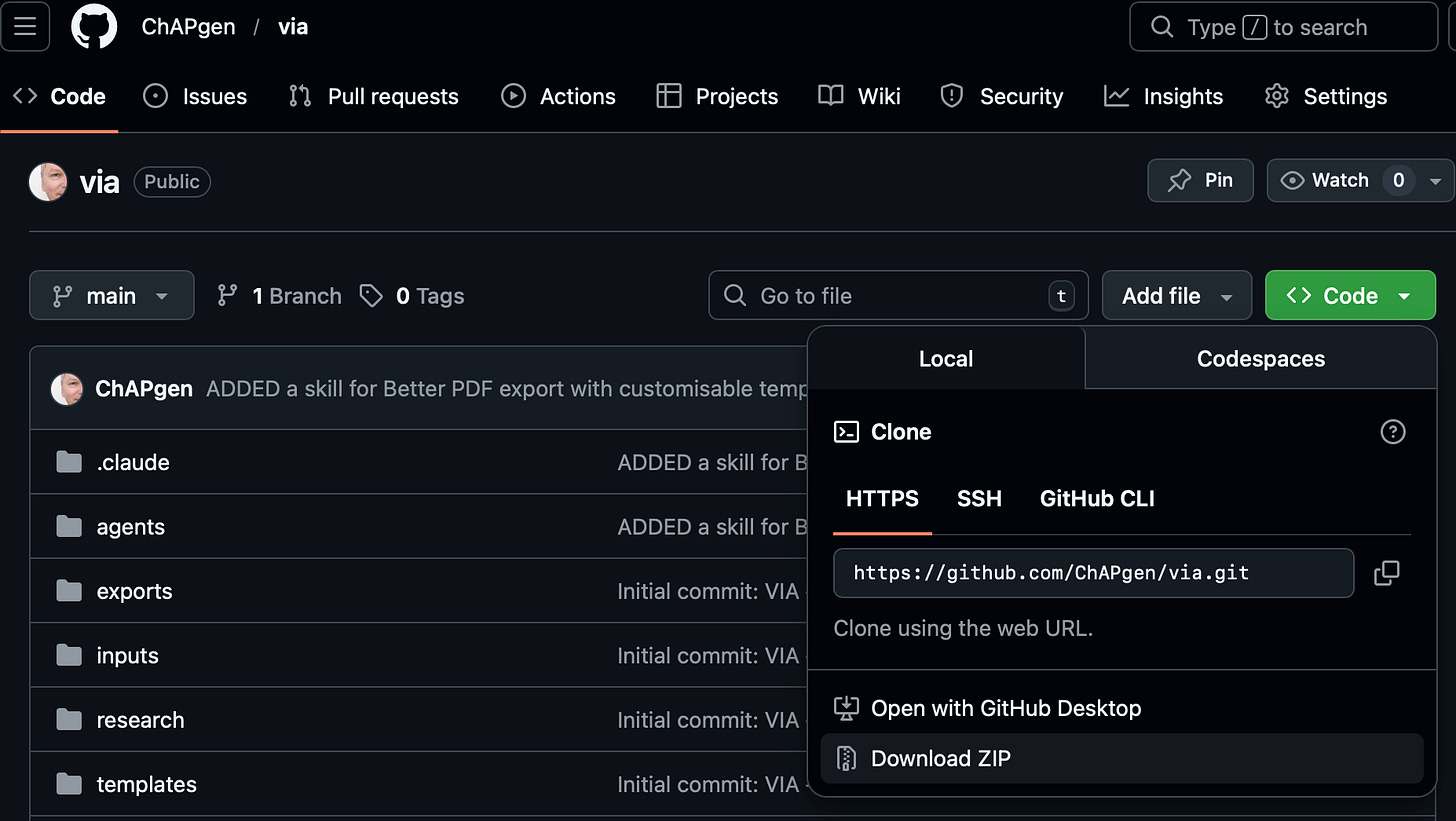The width and height of the screenshot is (1456, 821).
Task: Open the Projects tab
Action: (717, 96)
